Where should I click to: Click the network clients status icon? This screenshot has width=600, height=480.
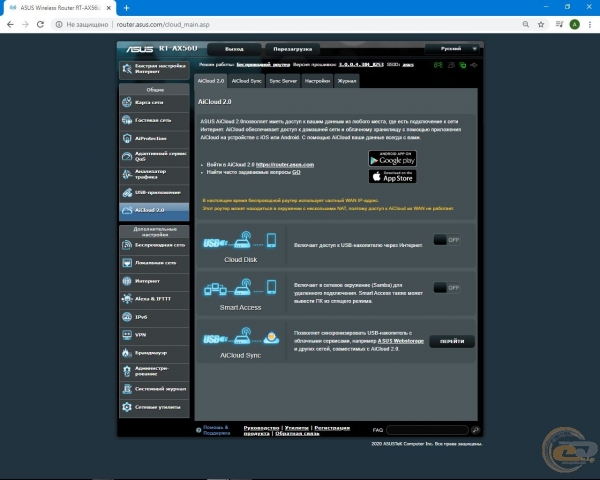click(451, 65)
